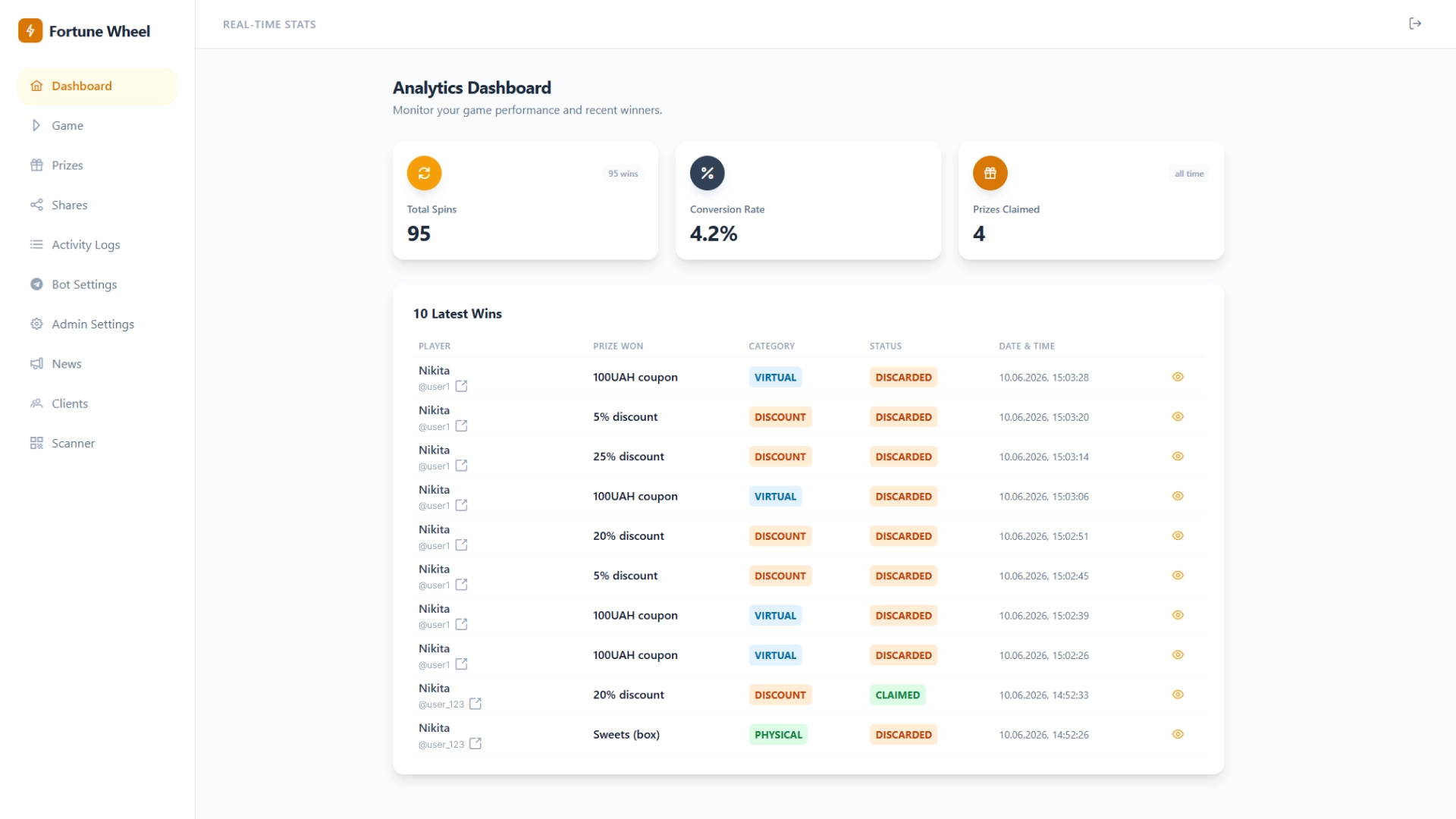Click the Conversion Rate percent icon
The width and height of the screenshot is (1456, 819).
pos(707,173)
